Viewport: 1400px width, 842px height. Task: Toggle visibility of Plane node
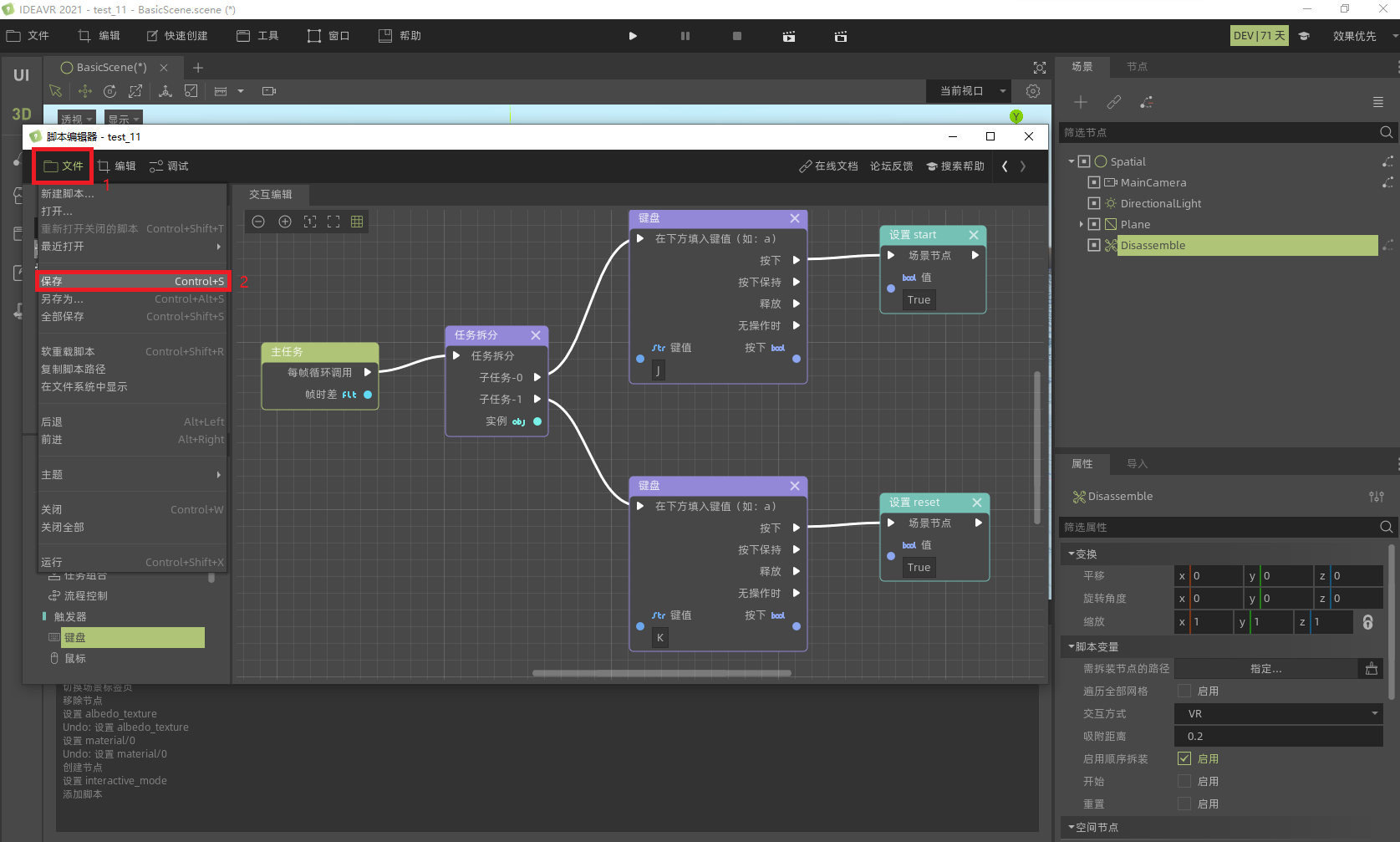[x=1094, y=224]
